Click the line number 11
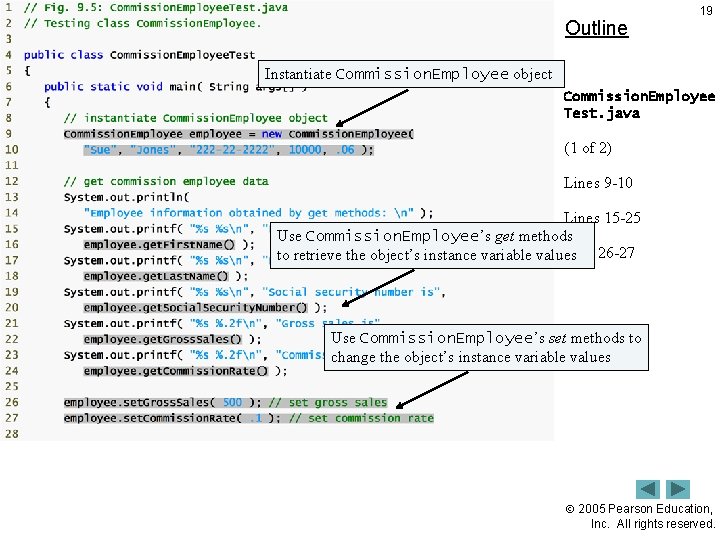The width and height of the screenshot is (720, 540). 12,165
